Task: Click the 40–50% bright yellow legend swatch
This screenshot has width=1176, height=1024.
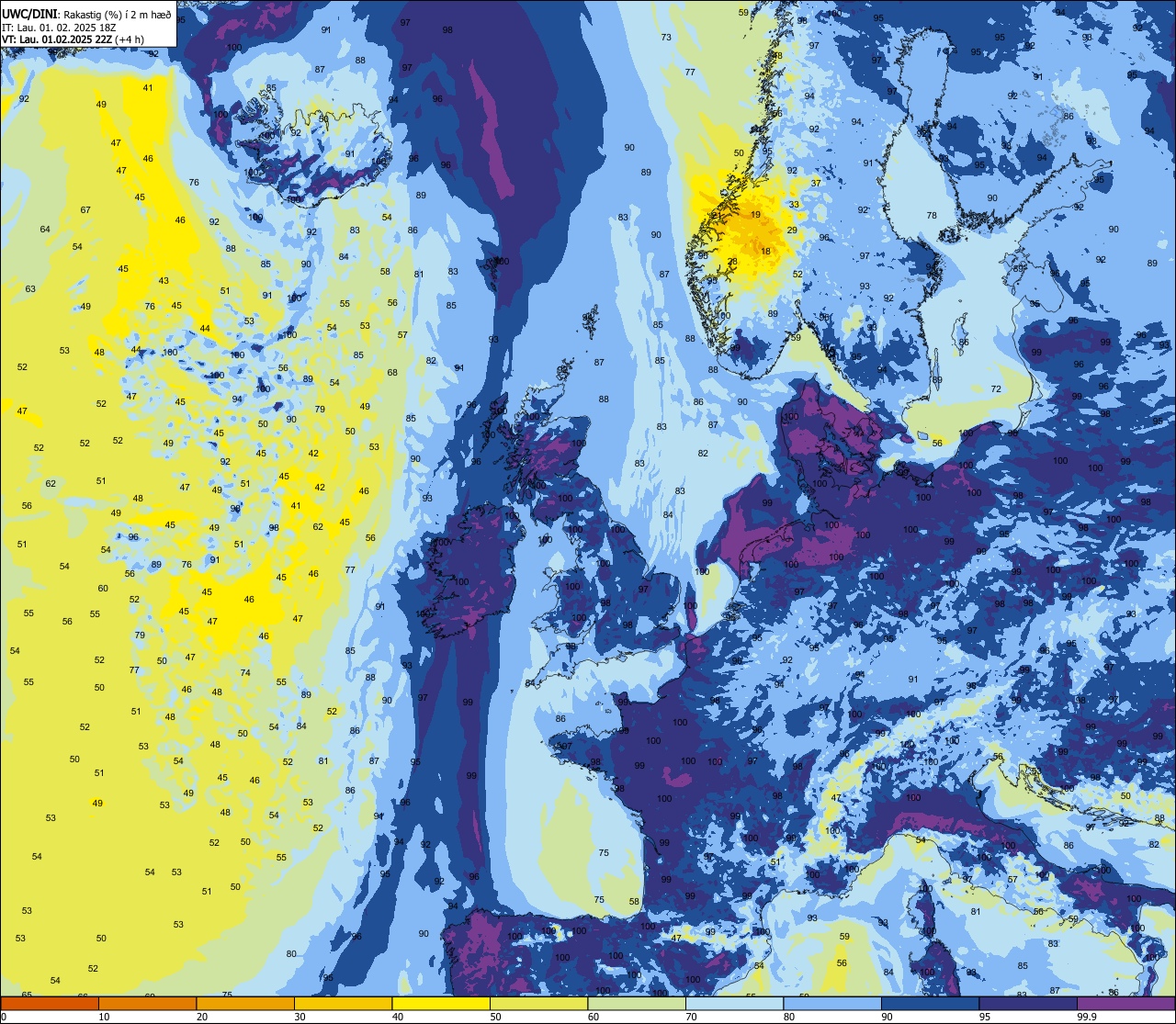Action: (x=441, y=1003)
